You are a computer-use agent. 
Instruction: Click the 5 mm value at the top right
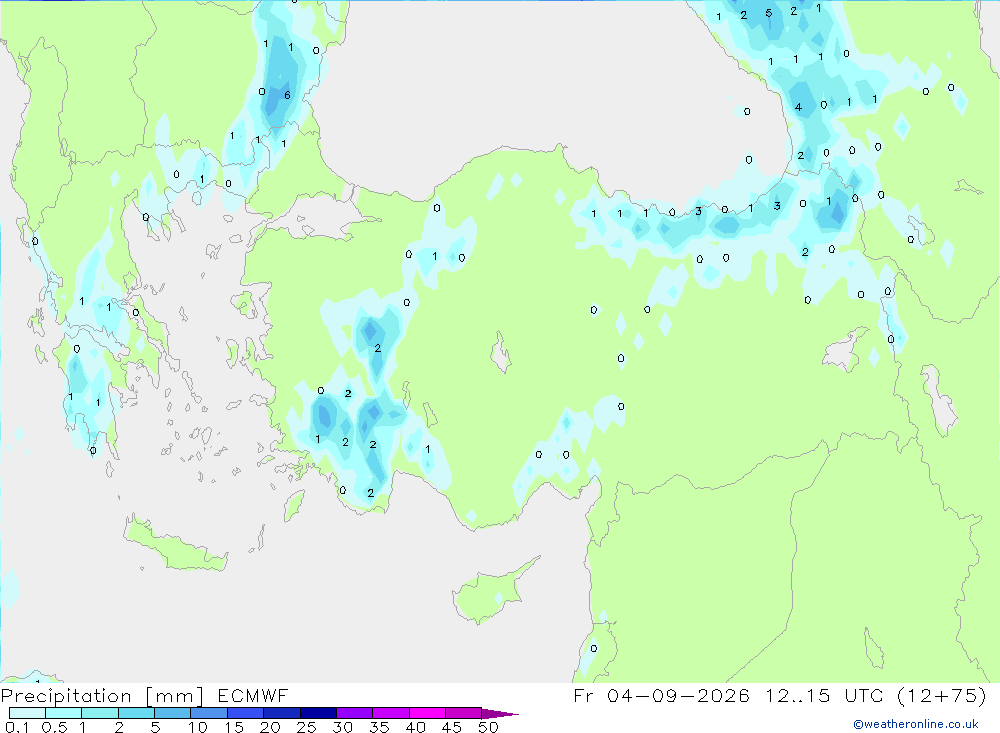[x=769, y=13]
